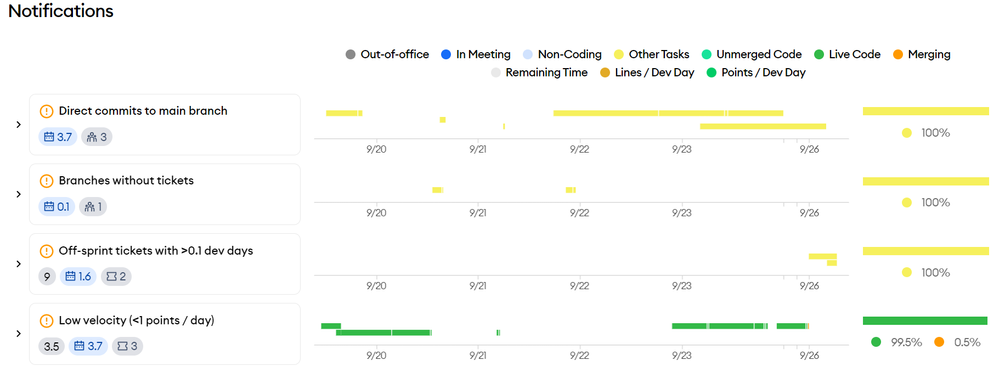
Task: Click the yellow 100% bar for Direct commits
Action: click(925, 111)
